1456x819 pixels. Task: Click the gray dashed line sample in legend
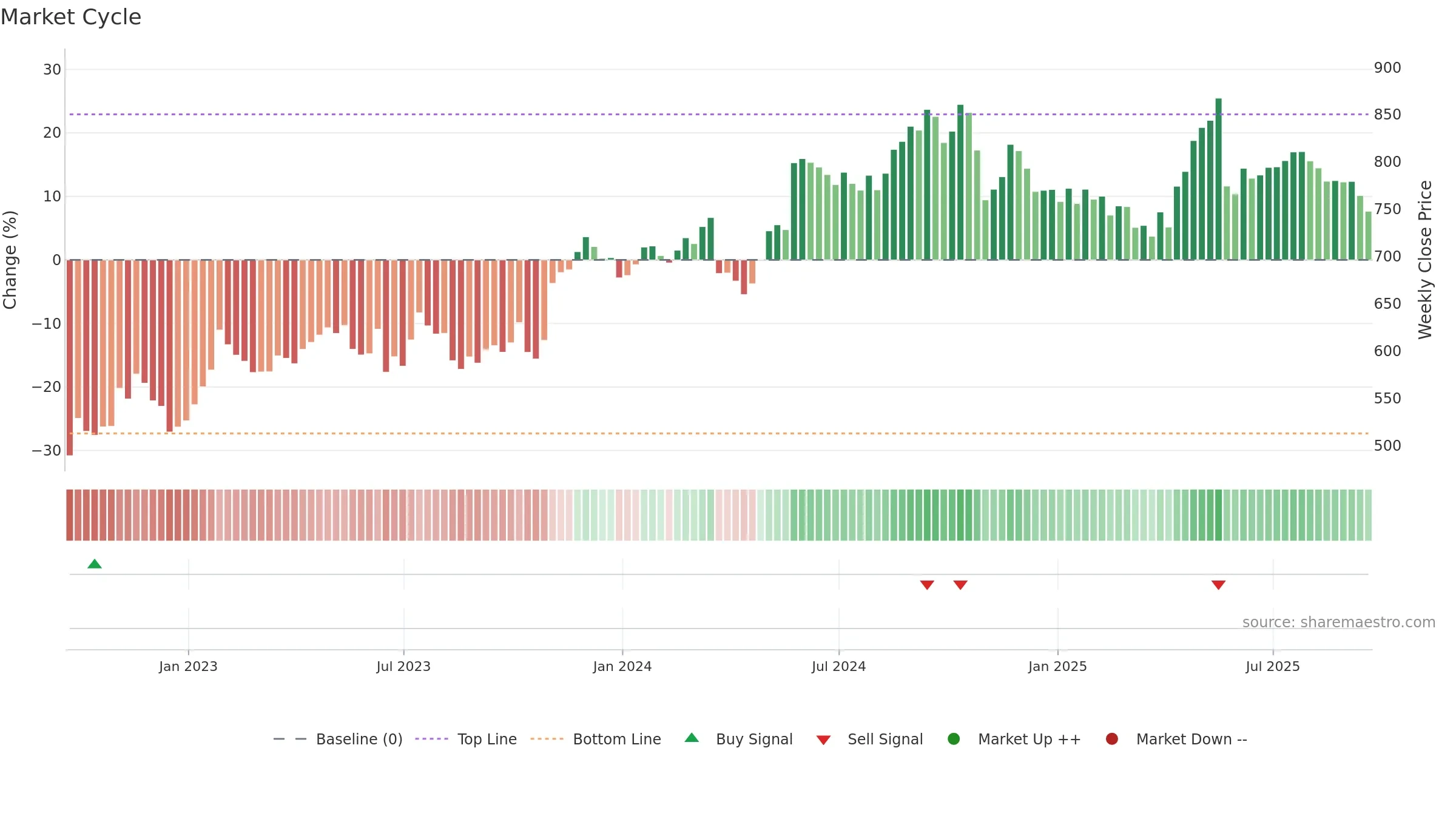[289, 739]
